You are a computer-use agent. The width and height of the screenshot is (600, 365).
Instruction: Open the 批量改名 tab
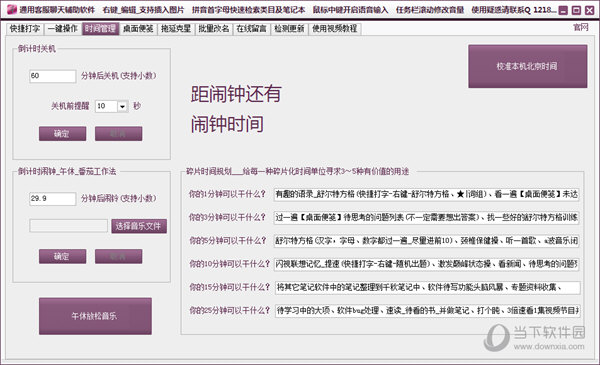point(214,29)
